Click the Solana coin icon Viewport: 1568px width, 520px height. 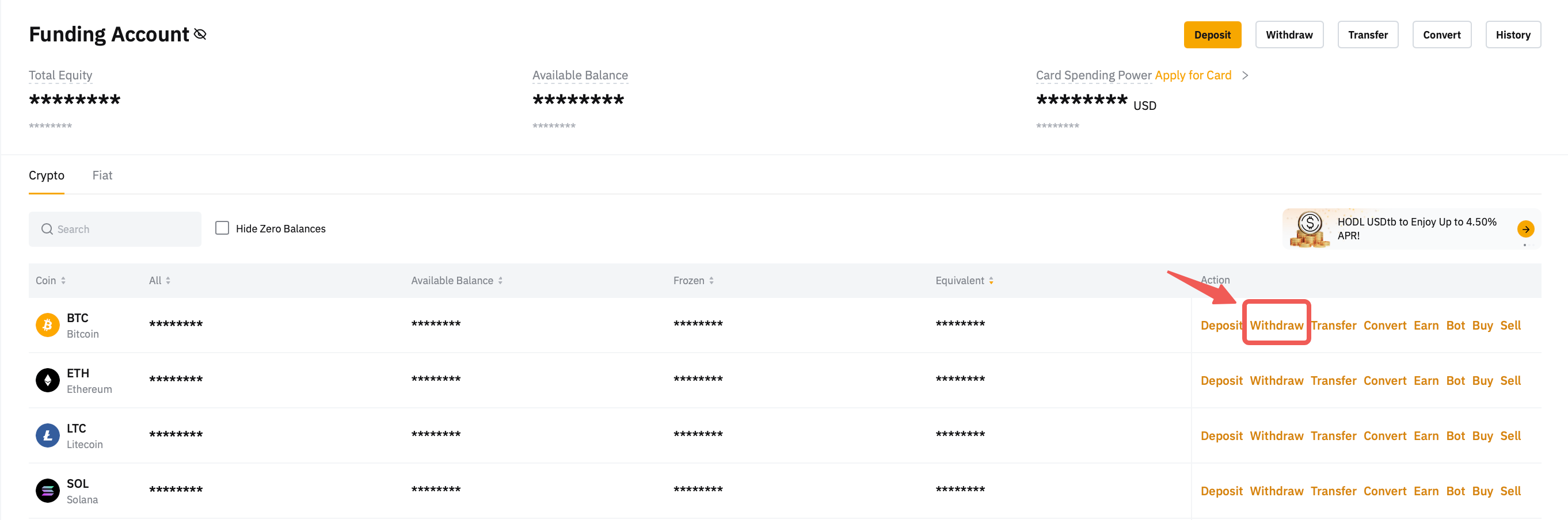[x=47, y=491]
